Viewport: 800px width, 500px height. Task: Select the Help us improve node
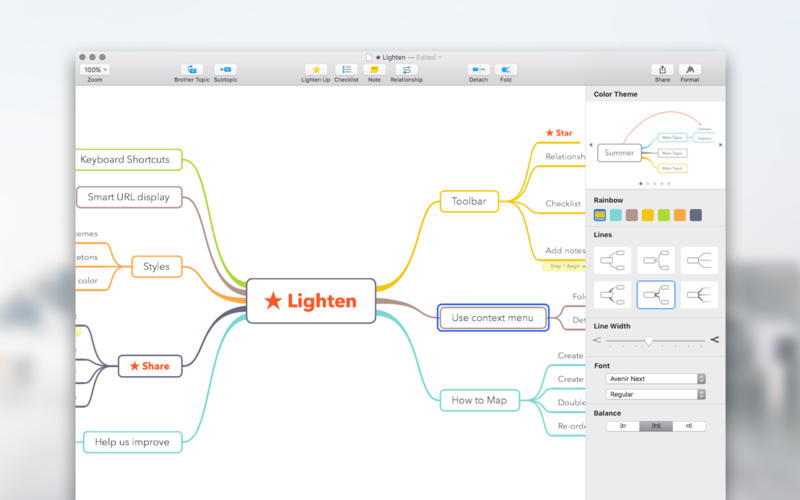[132, 442]
